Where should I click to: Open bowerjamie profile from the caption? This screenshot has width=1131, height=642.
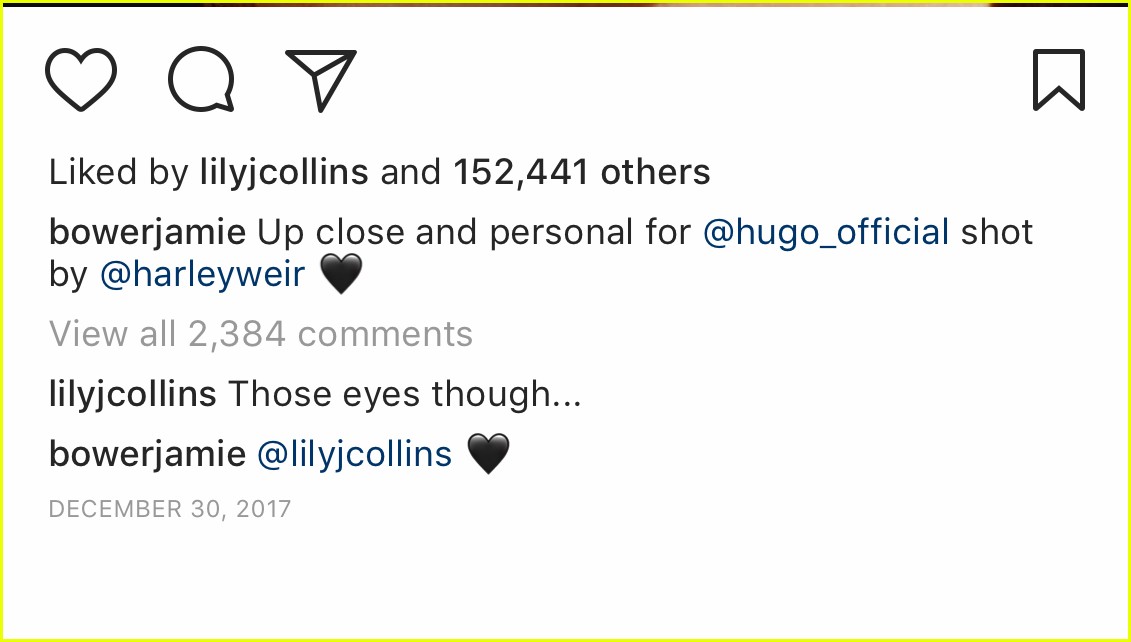coord(147,233)
